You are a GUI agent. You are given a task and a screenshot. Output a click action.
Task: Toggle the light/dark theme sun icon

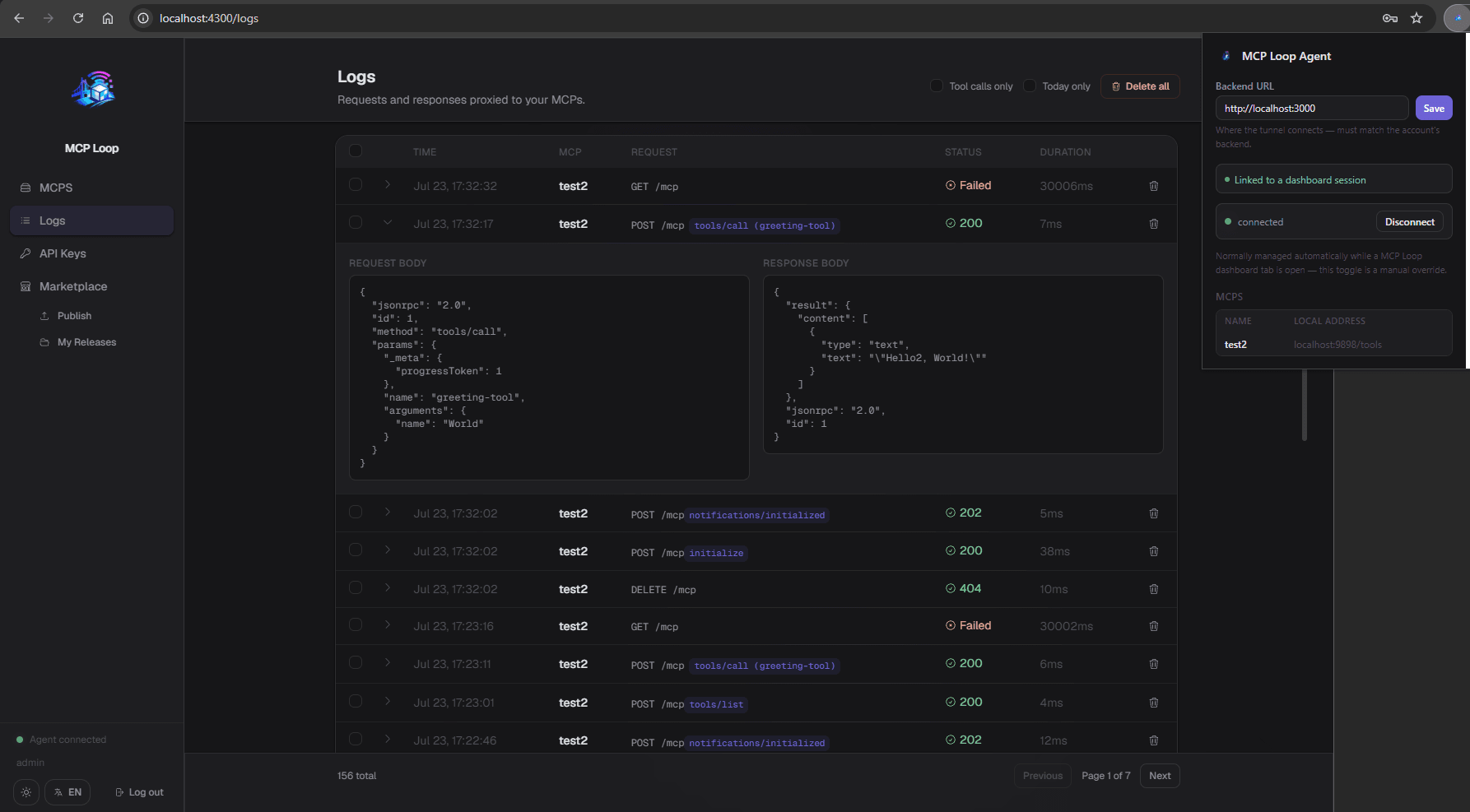pos(26,792)
